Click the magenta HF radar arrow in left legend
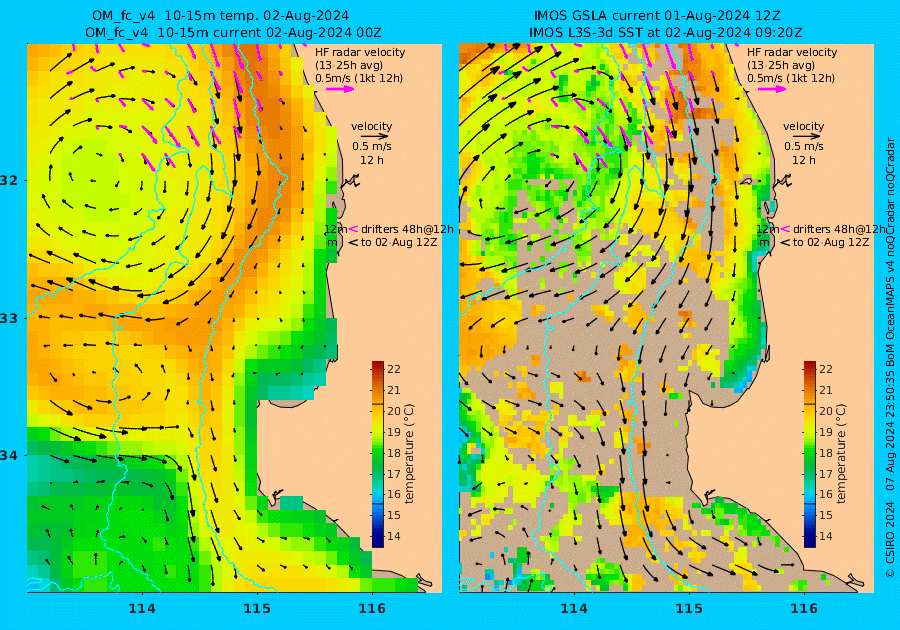 click(x=340, y=89)
